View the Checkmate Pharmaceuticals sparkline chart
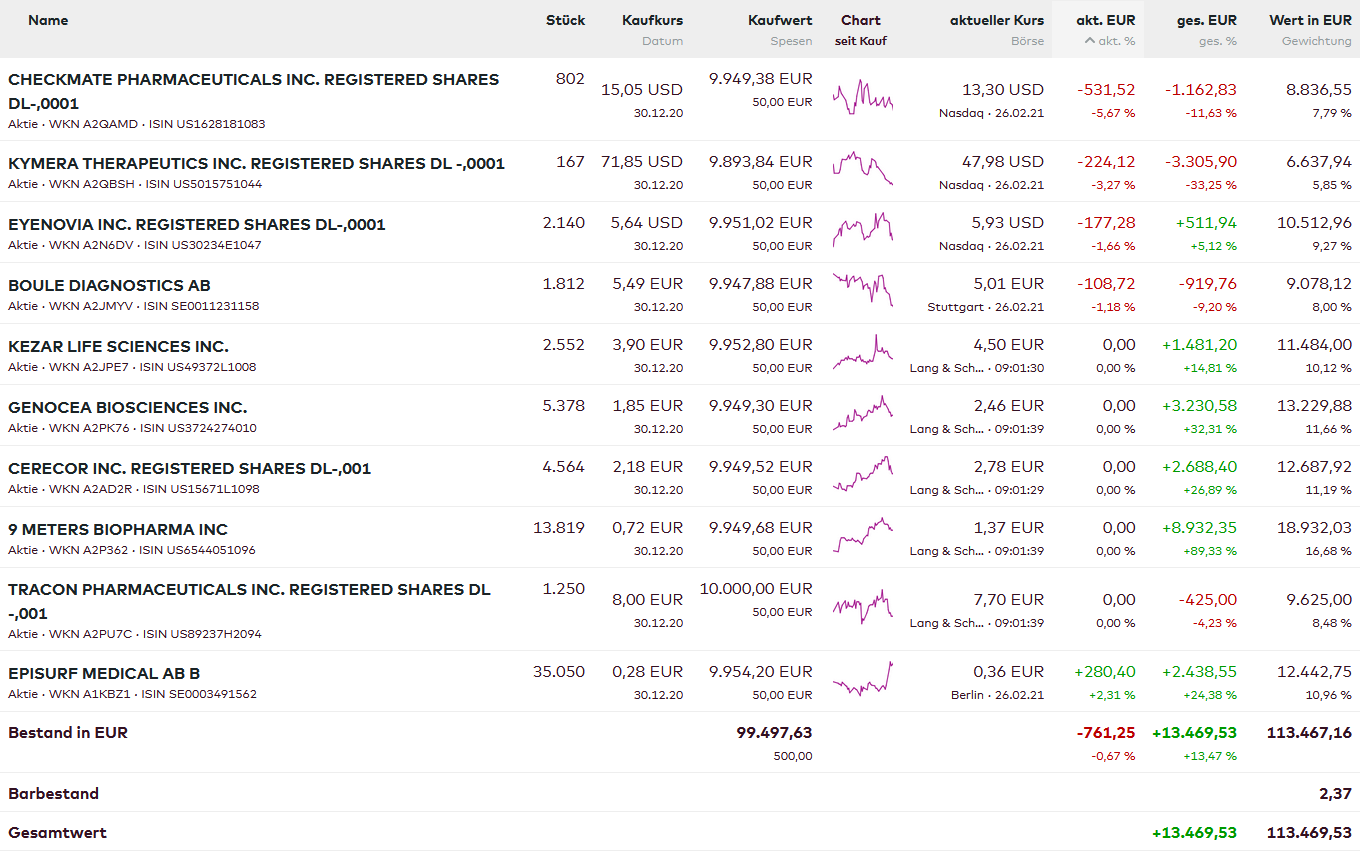1360x852 pixels. pyautogui.click(x=862, y=97)
